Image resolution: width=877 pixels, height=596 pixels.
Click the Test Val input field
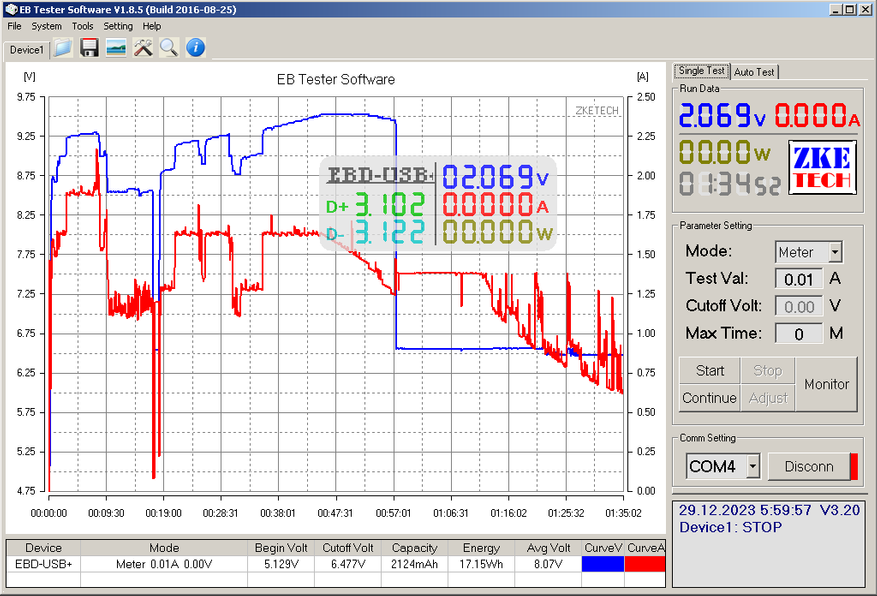[799, 279]
